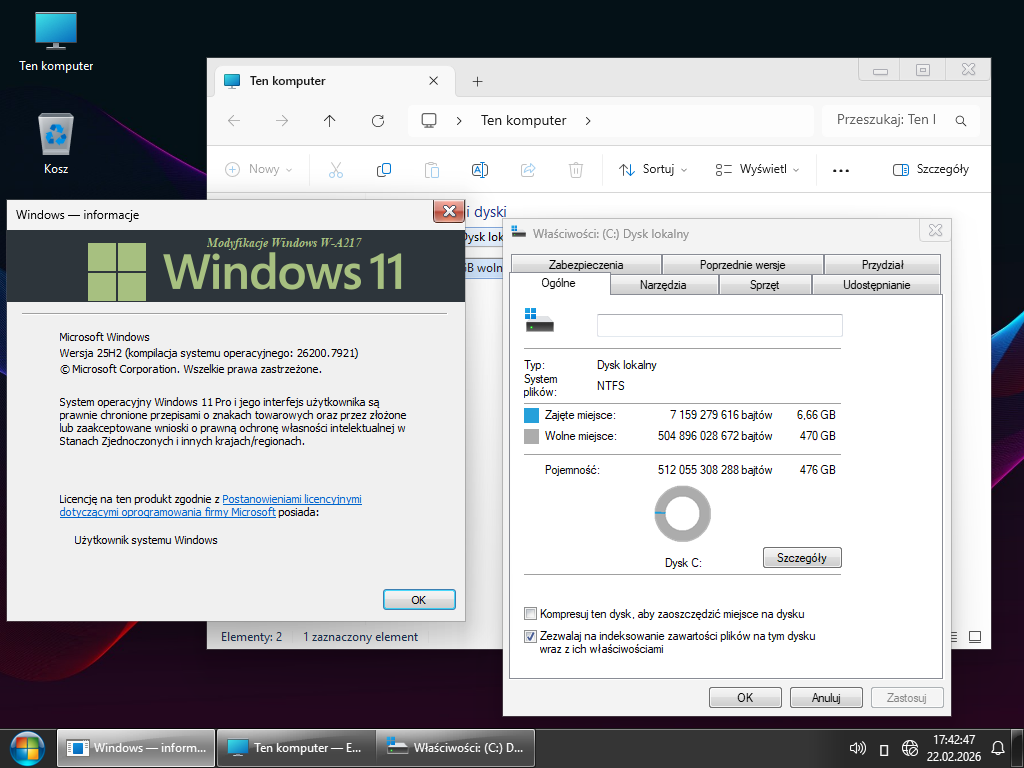
Task: Uncheck Zezwalaj na indeksowanie zawartości plików
Action: point(531,636)
